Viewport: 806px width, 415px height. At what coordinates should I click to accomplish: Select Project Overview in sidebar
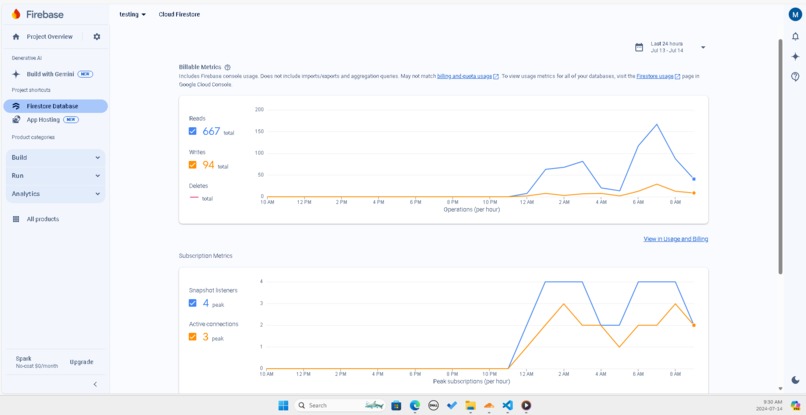(x=50, y=37)
